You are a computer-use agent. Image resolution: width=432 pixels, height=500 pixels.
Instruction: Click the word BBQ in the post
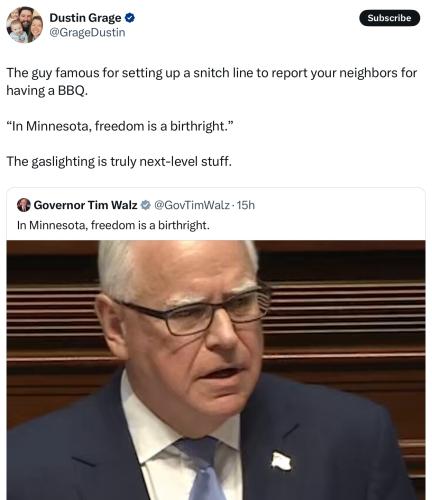click(73, 90)
